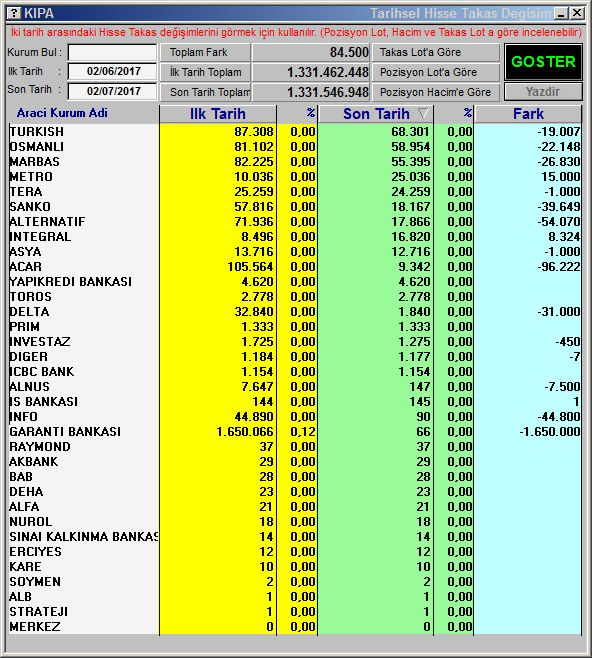Click the Ilk Tarih date field 02/06/2017

click(x=112, y=71)
